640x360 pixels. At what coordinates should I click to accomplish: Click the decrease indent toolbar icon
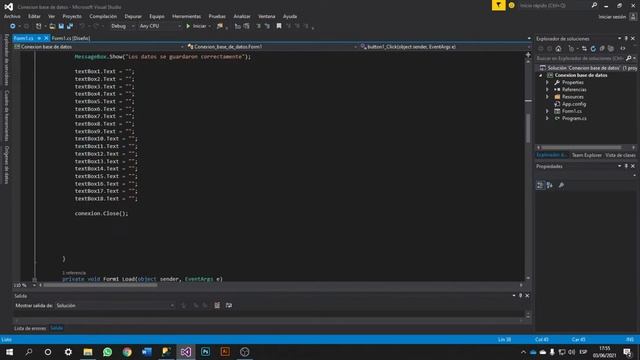click(x=238, y=26)
